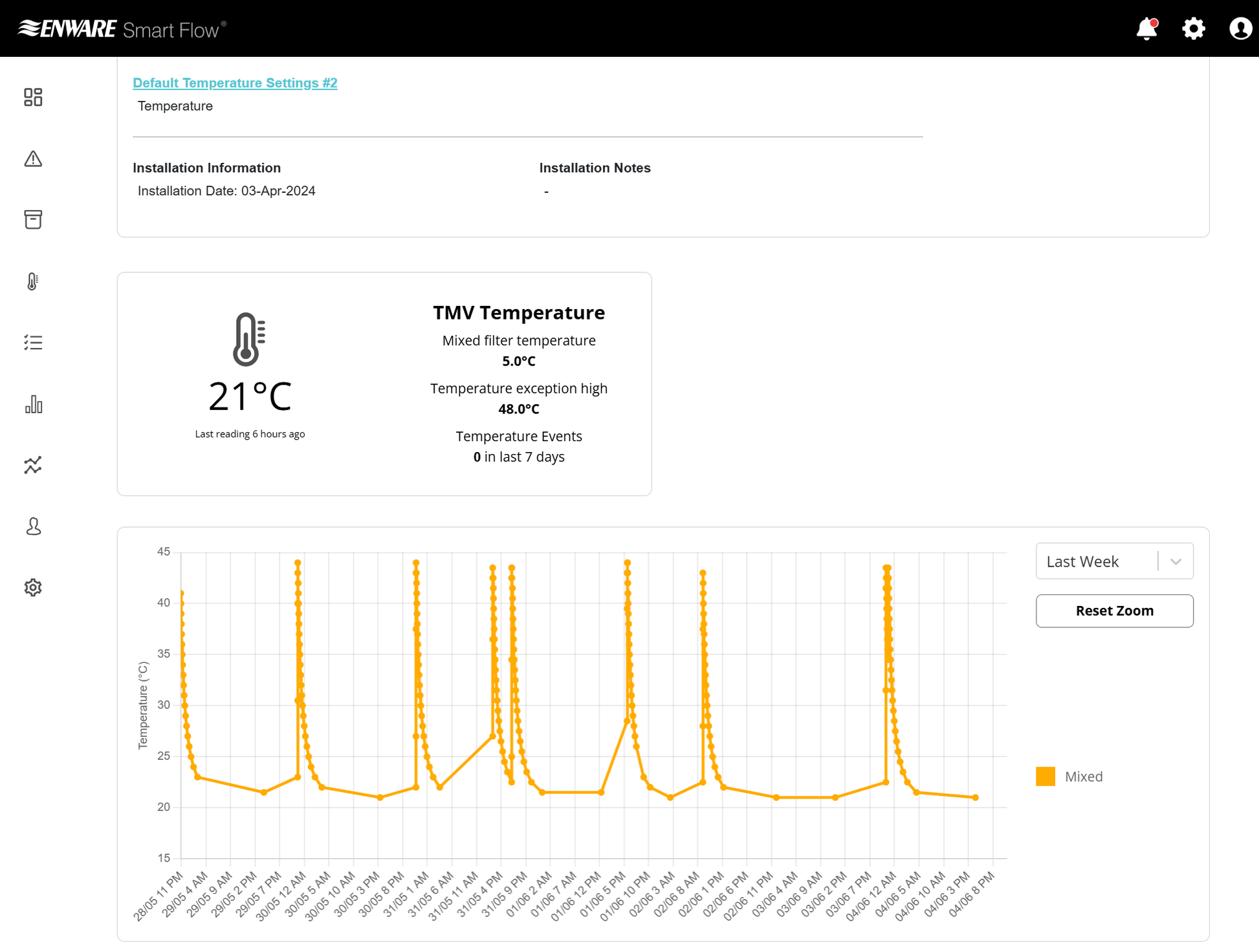Screen dimensions: 1259x952
Task: Open notifications bell in top bar
Action: pos(1146,28)
